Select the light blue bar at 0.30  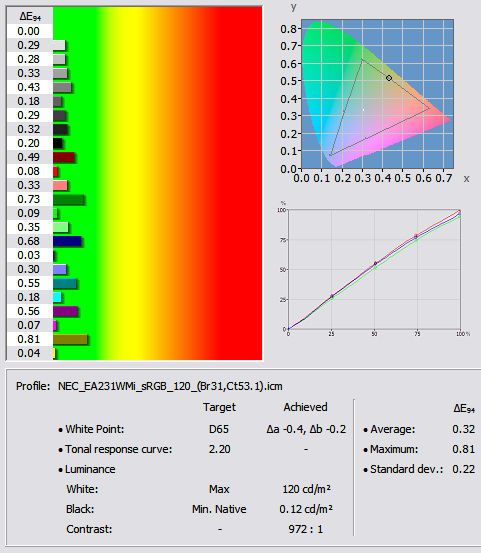60,269
